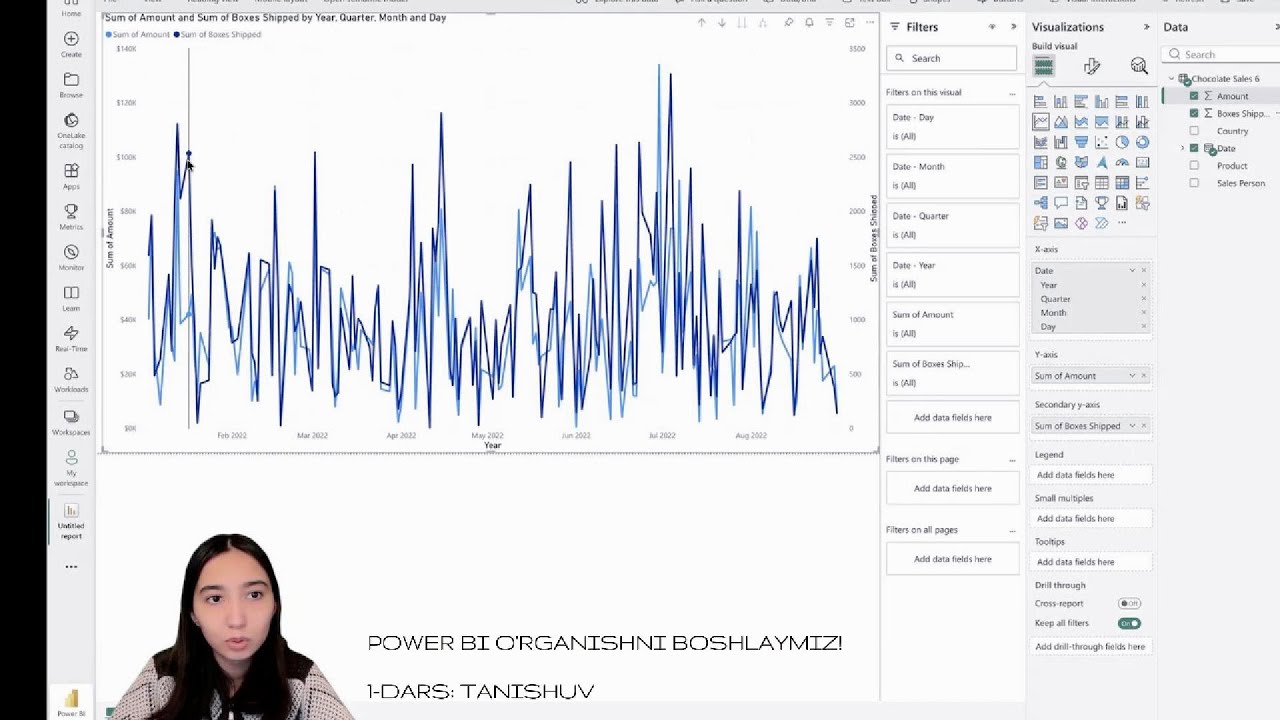Image resolution: width=1280 pixels, height=720 pixels.
Task: Open the Format visual pane
Action: pyautogui.click(x=1091, y=66)
